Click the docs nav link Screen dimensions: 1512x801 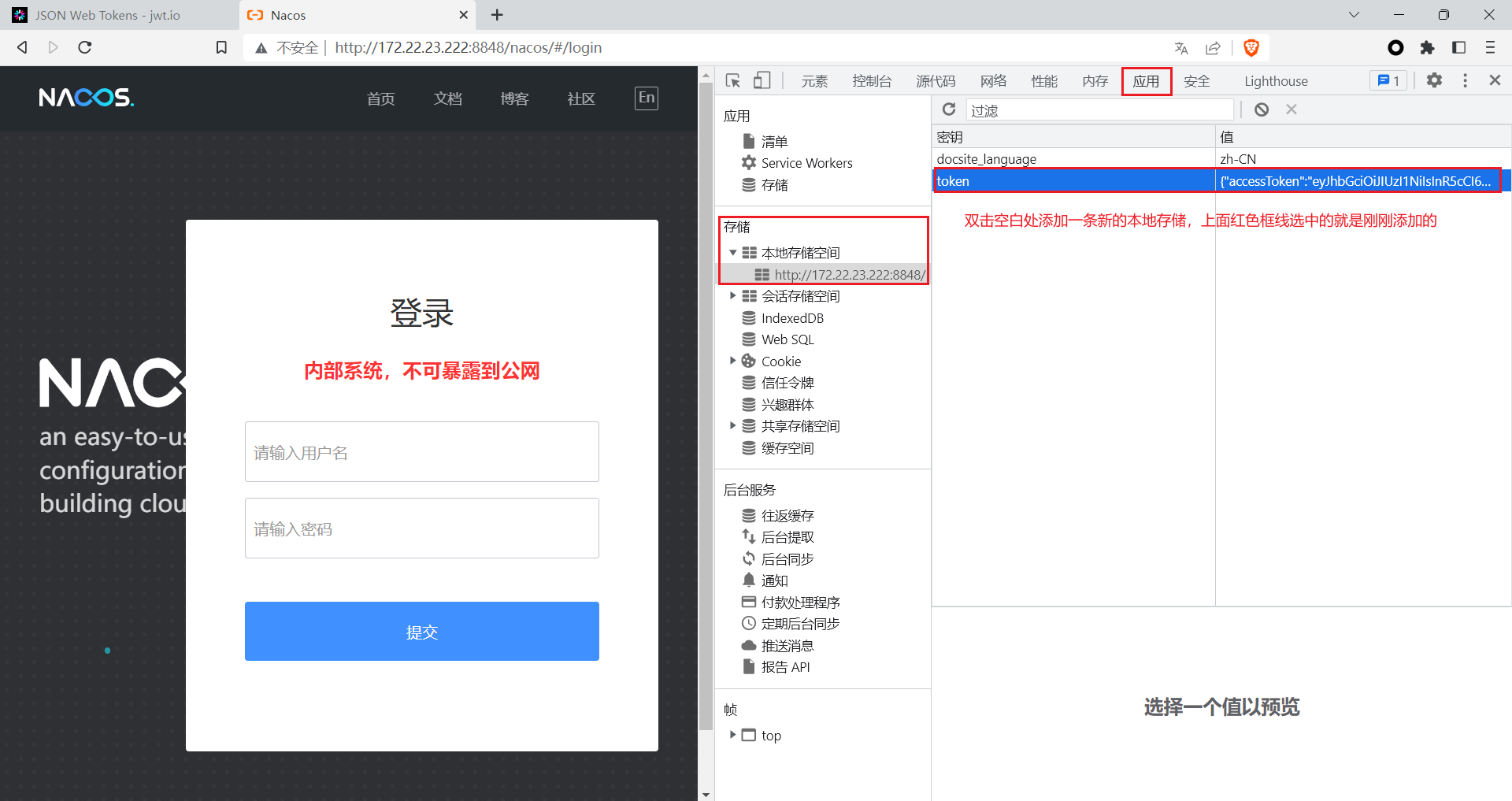(447, 98)
